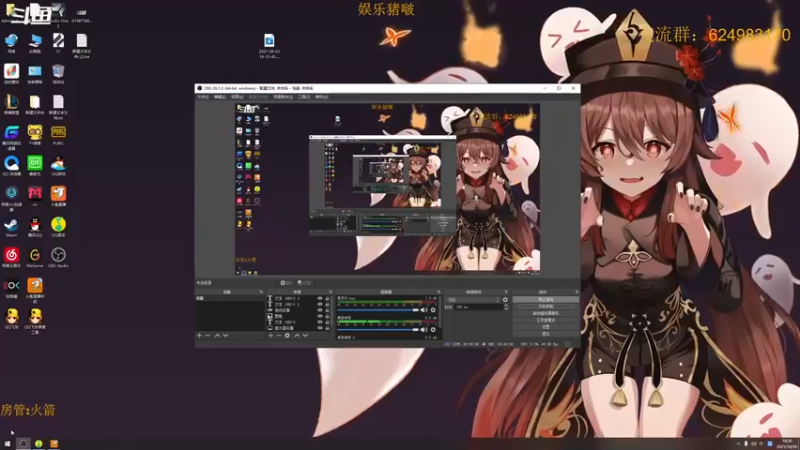Open the YY语音 desktop icon
Viewport: 800px width, 450px height.
point(35,135)
